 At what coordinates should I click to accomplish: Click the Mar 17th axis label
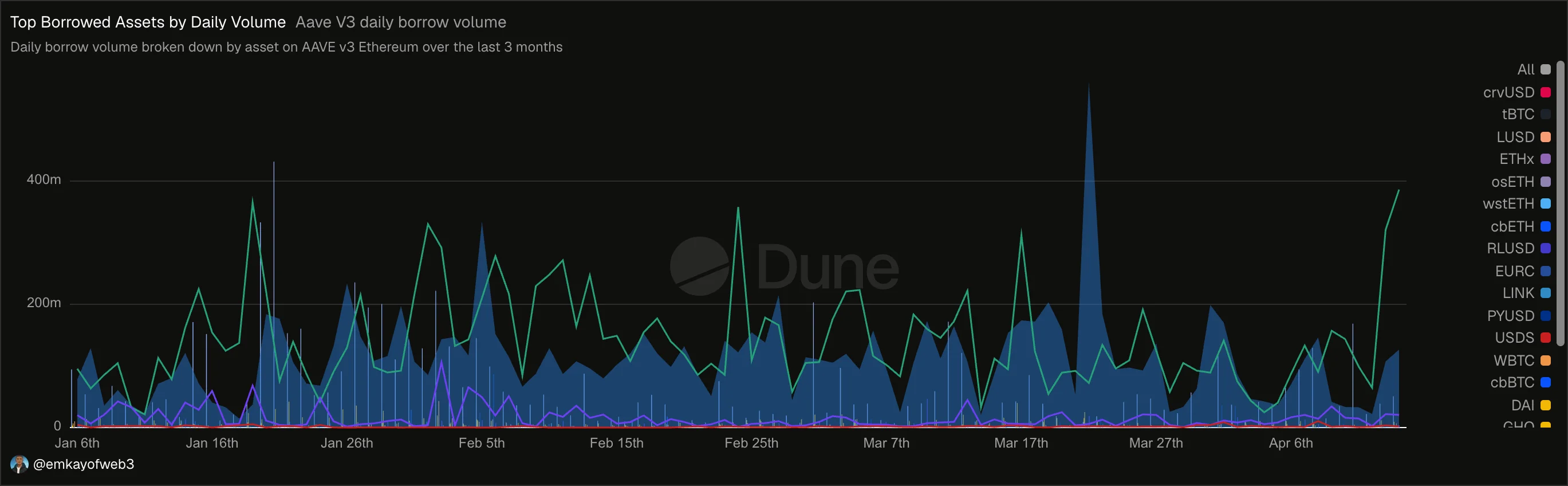pos(1021,443)
